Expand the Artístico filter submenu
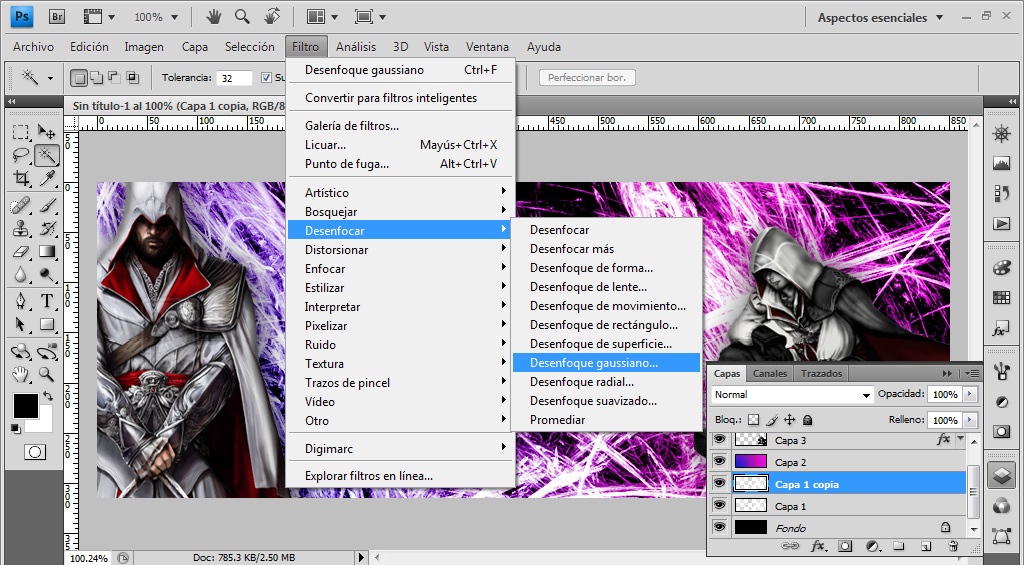The height and width of the screenshot is (565, 1024). click(401, 192)
